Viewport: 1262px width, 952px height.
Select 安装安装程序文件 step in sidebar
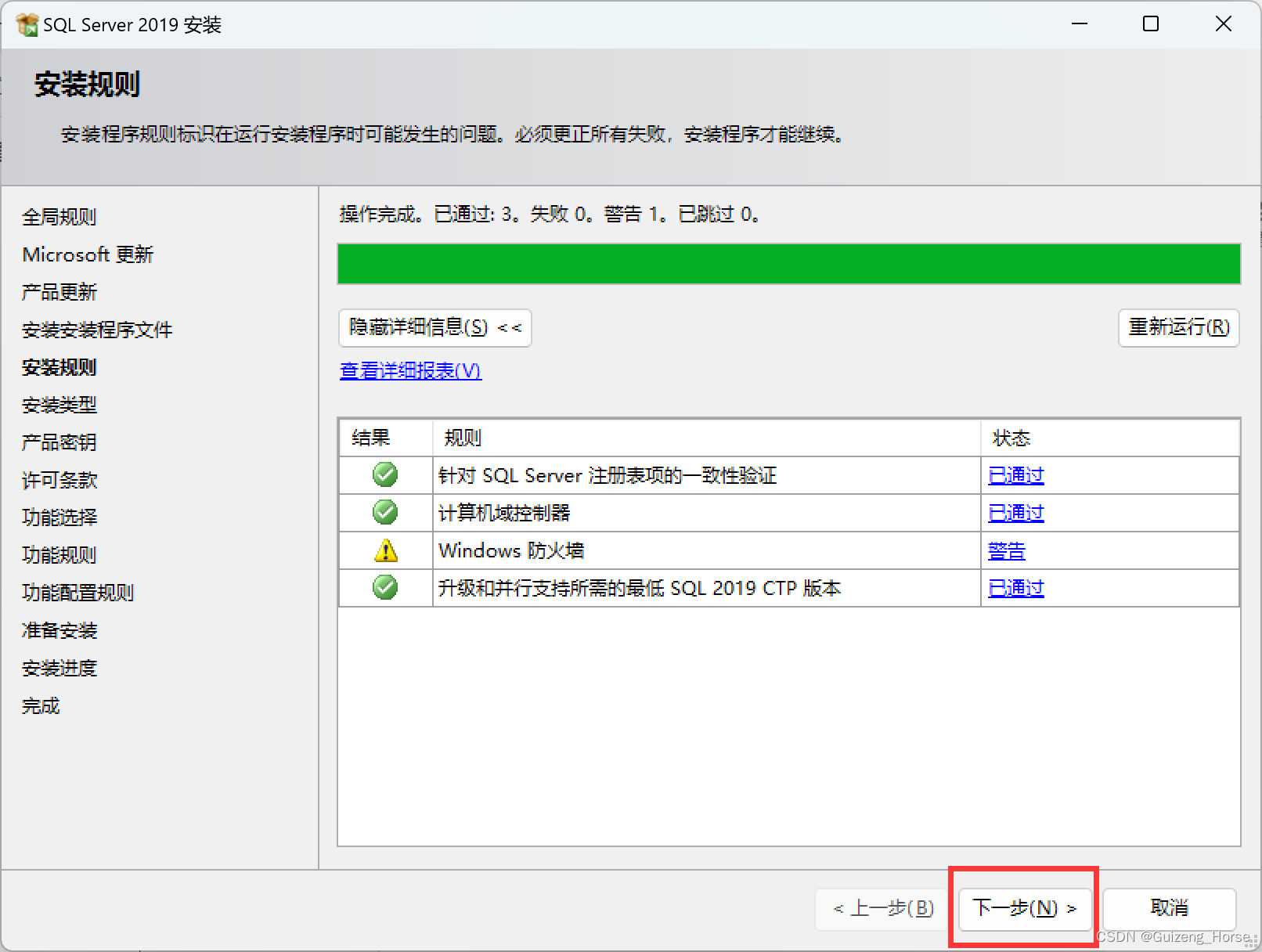(97, 330)
